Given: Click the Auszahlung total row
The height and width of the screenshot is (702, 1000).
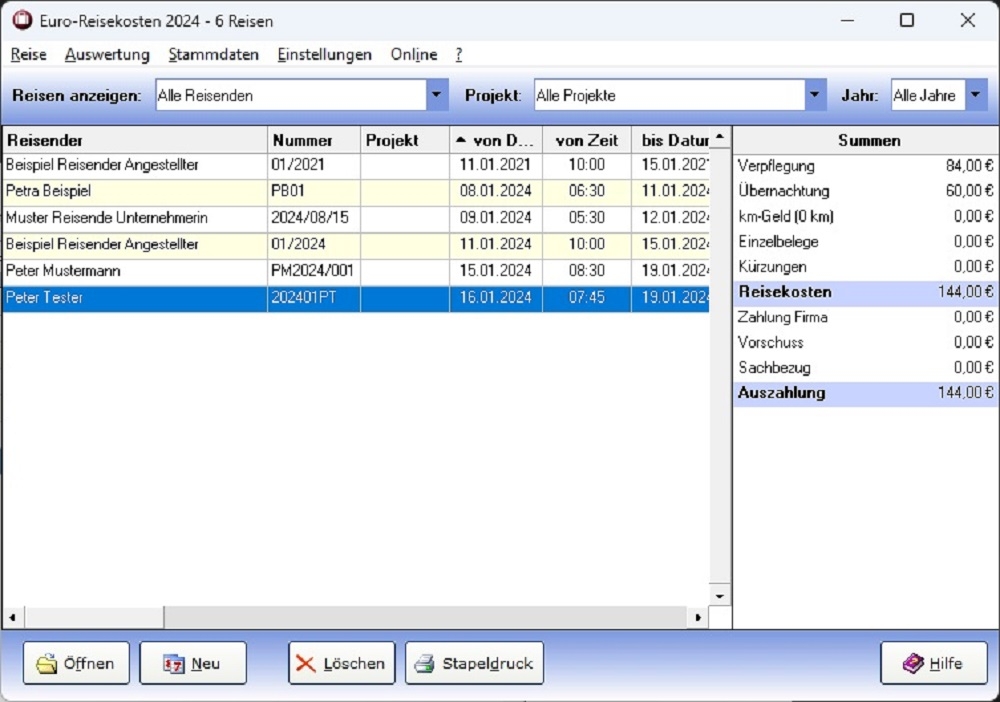Looking at the screenshot, I should (x=865, y=393).
